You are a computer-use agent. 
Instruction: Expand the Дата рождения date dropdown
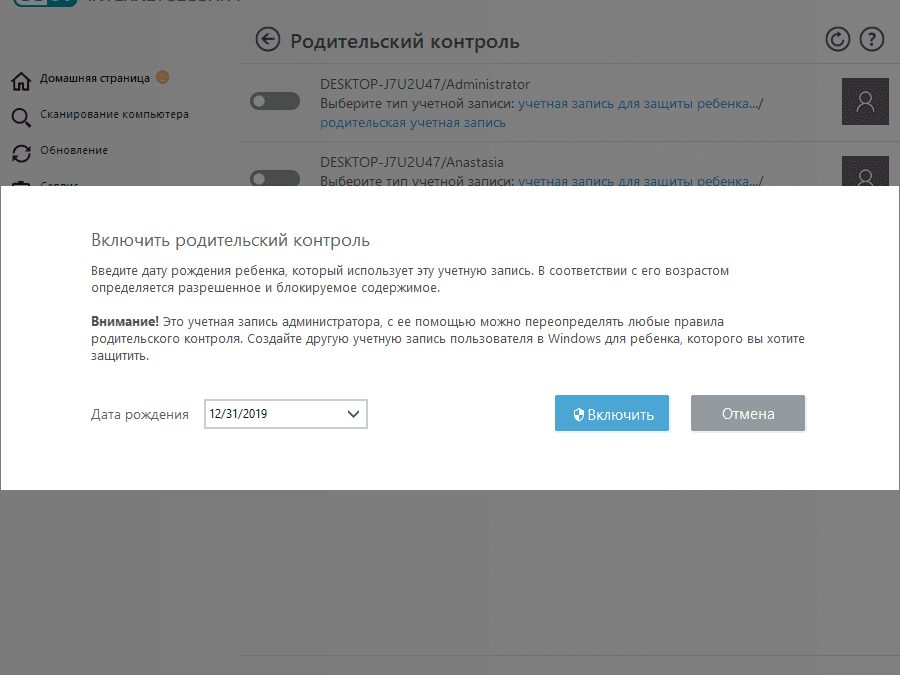(352, 413)
